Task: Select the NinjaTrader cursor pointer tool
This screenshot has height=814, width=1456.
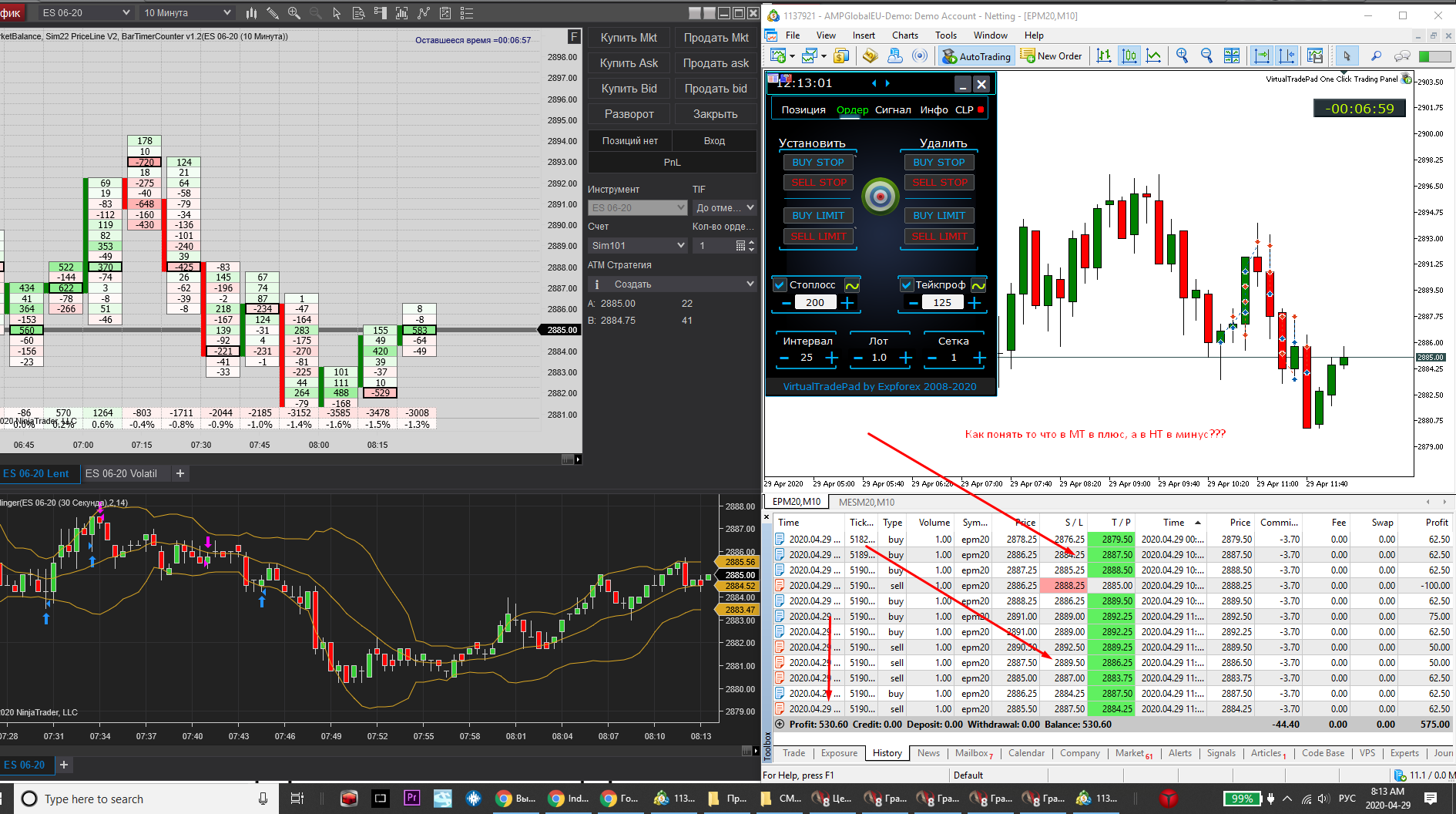Action: pyautogui.click(x=337, y=13)
